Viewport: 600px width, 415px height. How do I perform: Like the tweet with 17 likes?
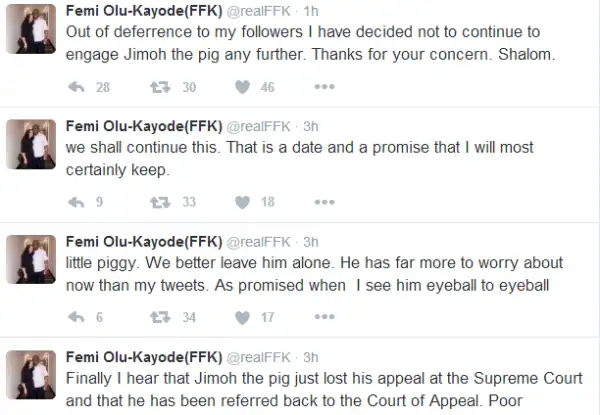tap(242, 318)
